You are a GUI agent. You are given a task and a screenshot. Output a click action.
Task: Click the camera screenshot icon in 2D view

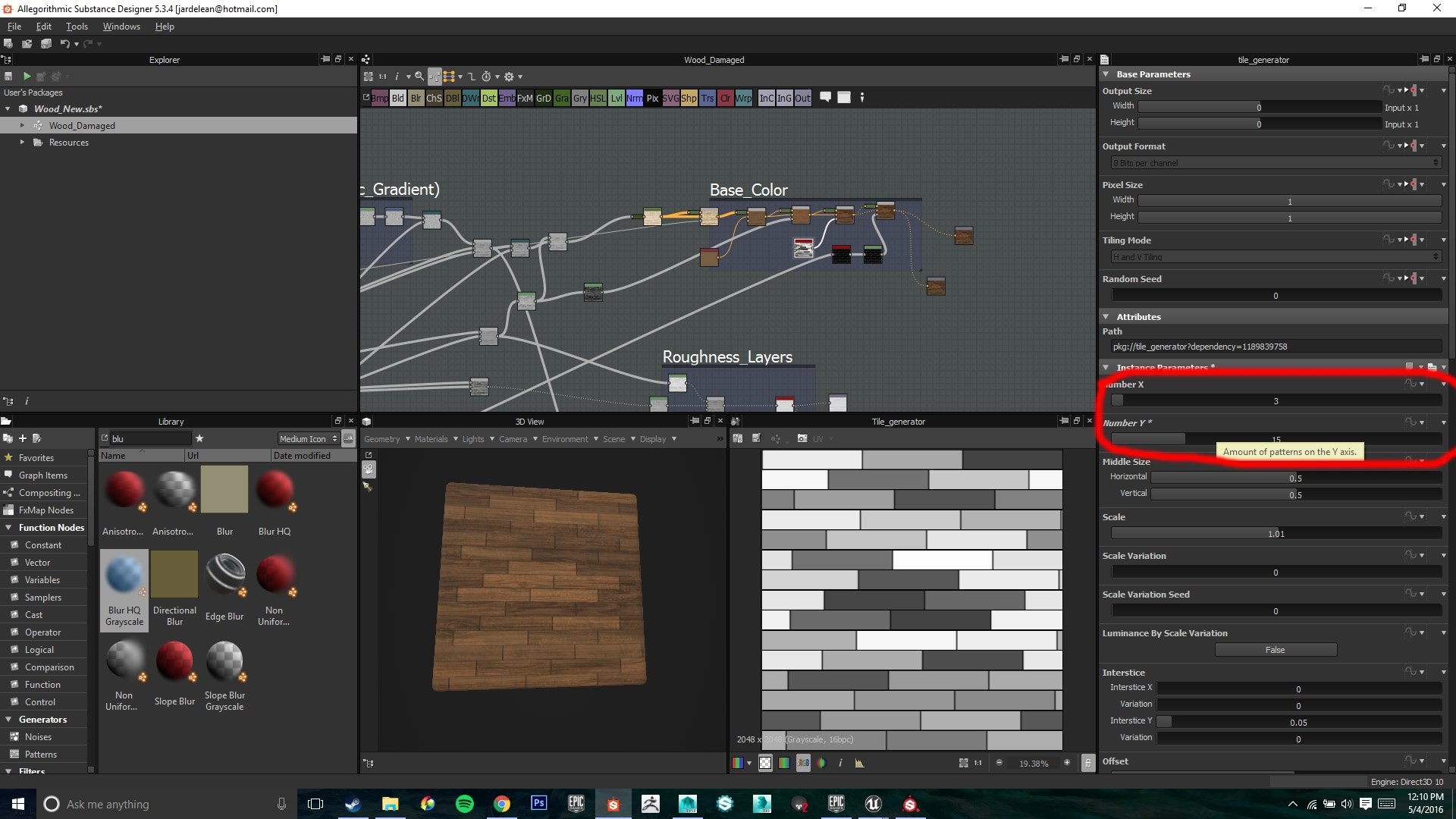pos(802,439)
